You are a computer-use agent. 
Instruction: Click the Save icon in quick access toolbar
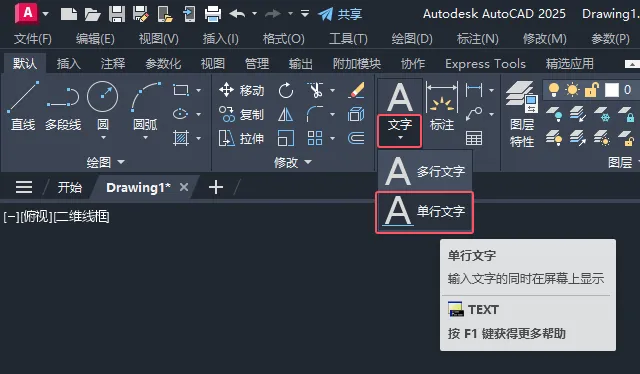(117, 14)
